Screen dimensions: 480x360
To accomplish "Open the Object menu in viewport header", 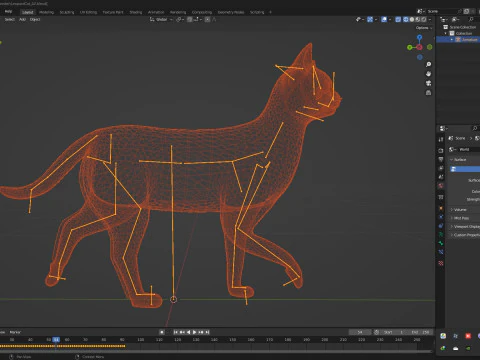I will pyautogui.click(x=35, y=20).
